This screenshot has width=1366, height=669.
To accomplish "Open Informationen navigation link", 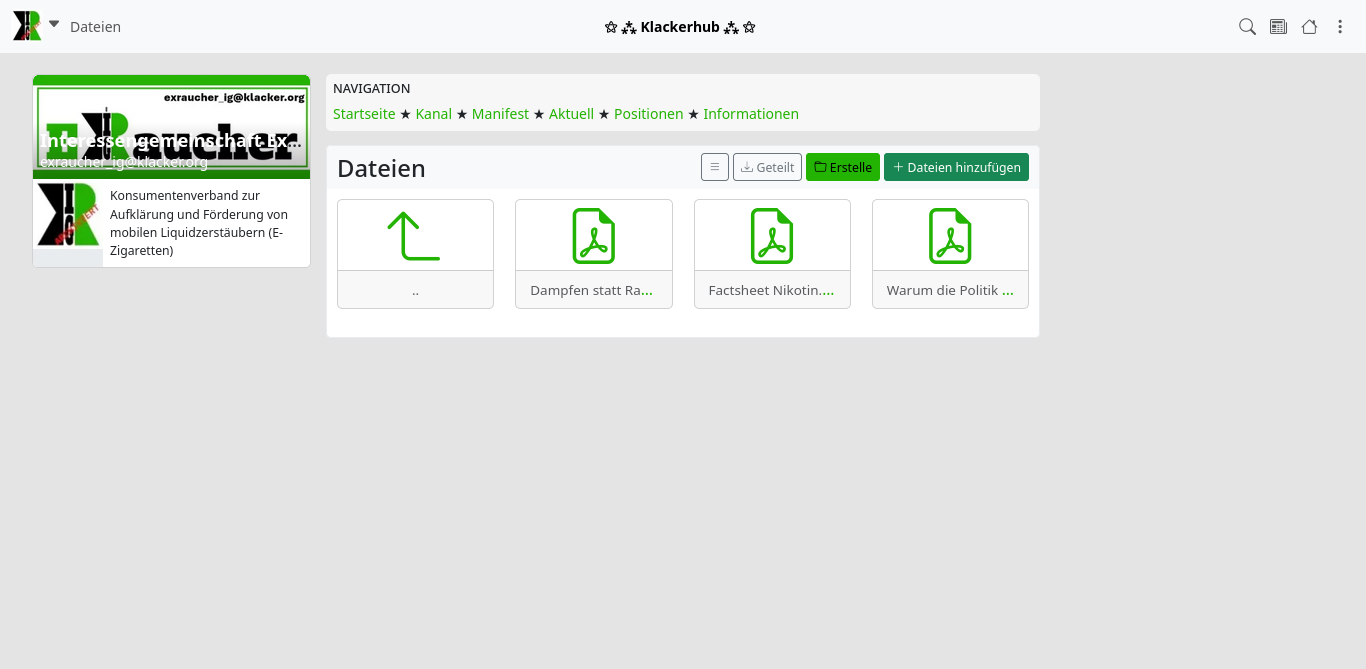I will click(x=751, y=114).
